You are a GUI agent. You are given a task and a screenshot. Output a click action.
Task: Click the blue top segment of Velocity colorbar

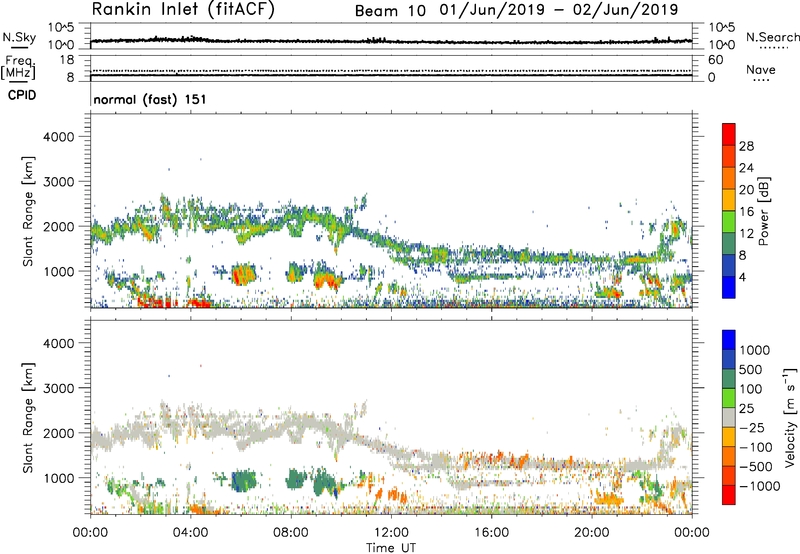729,340
